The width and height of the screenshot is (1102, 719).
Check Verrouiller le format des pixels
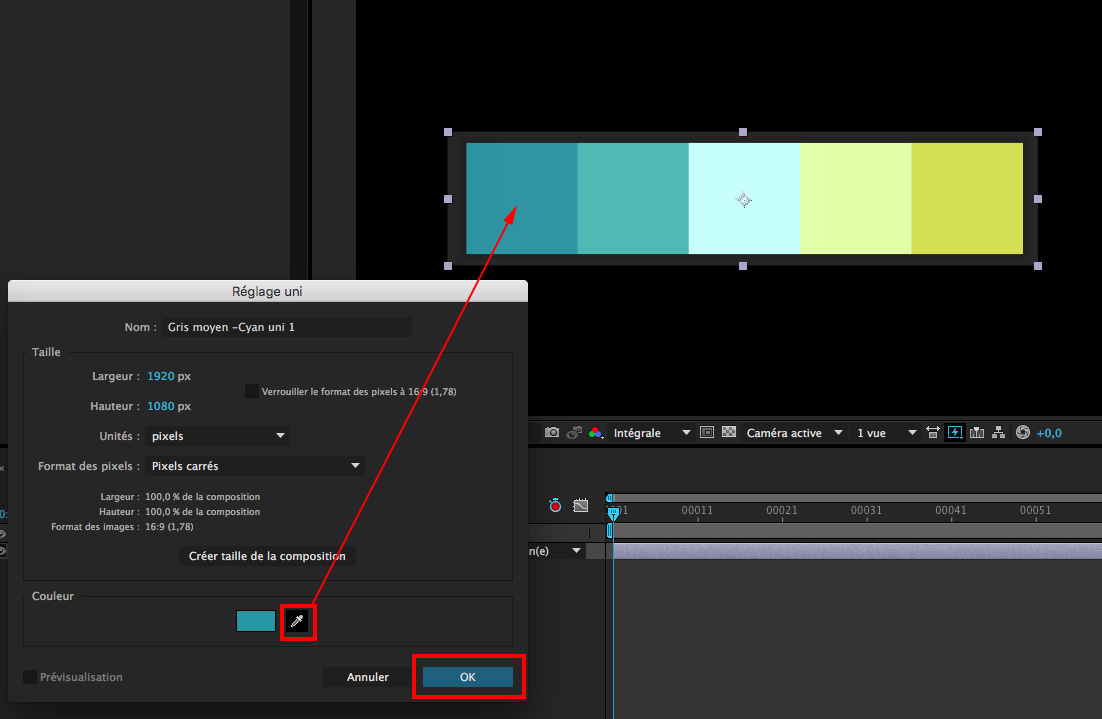[x=251, y=391]
